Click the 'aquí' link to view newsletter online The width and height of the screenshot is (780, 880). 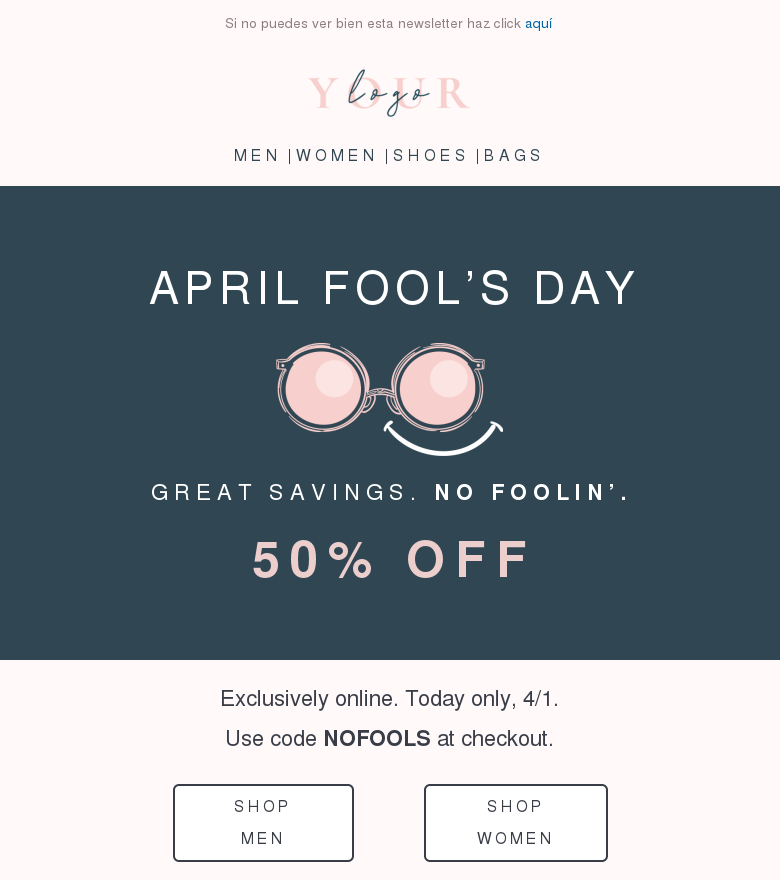[x=539, y=23]
